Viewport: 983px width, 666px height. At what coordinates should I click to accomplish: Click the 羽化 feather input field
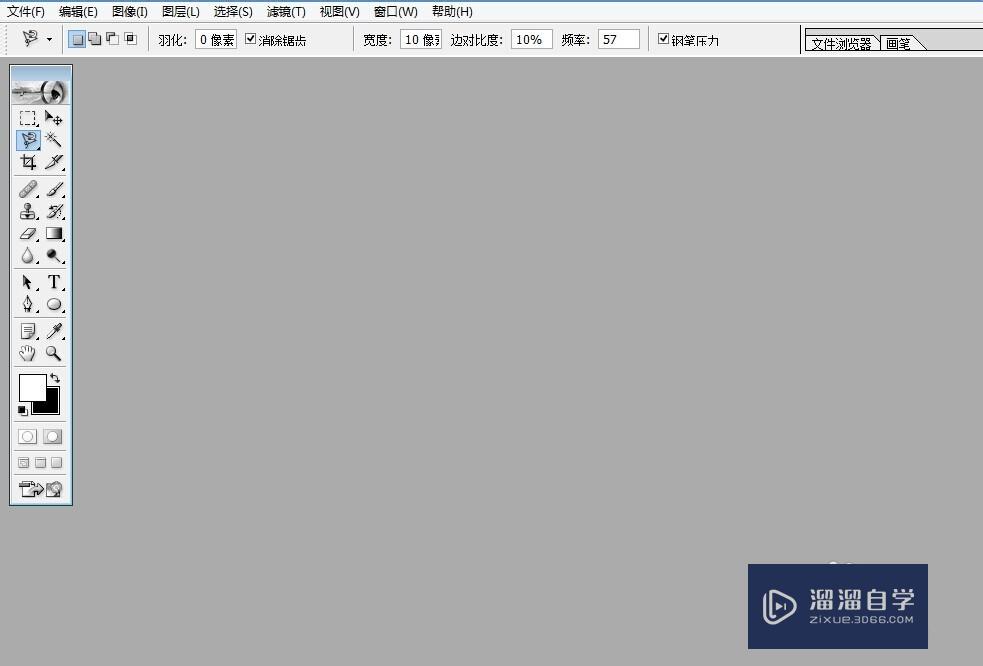pos(216,40)
